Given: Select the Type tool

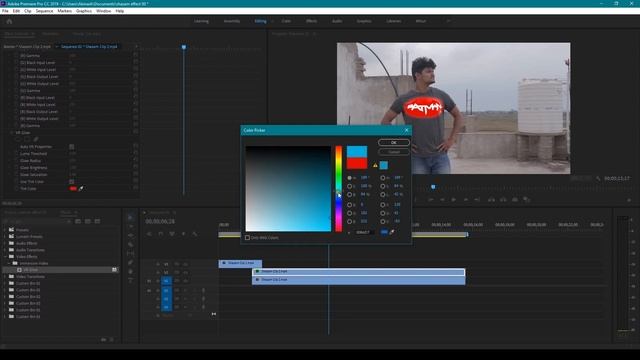Looking at the screenshot, I should [x=131, y=280].
